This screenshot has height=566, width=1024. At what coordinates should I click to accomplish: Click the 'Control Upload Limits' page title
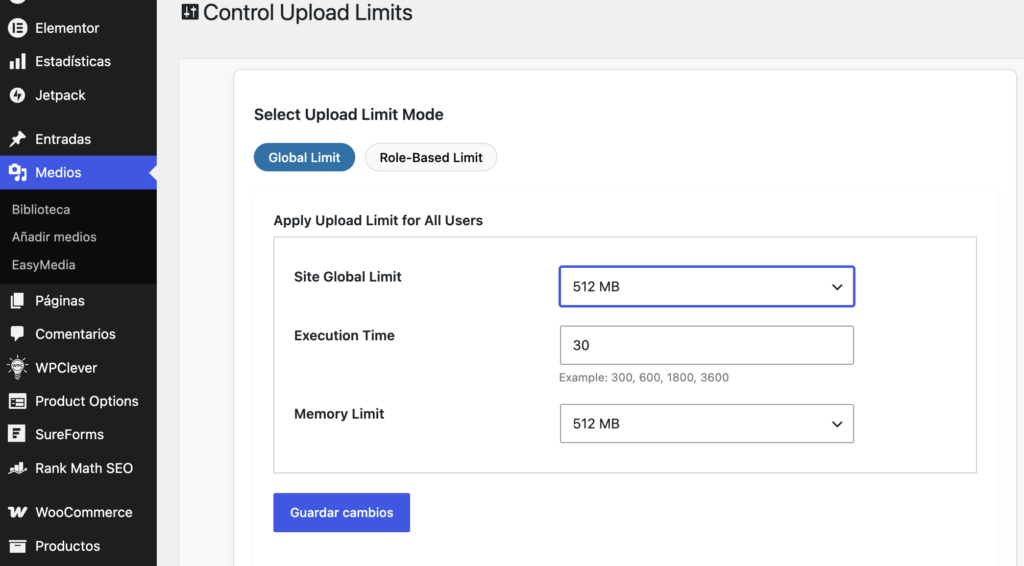[308, 12]
